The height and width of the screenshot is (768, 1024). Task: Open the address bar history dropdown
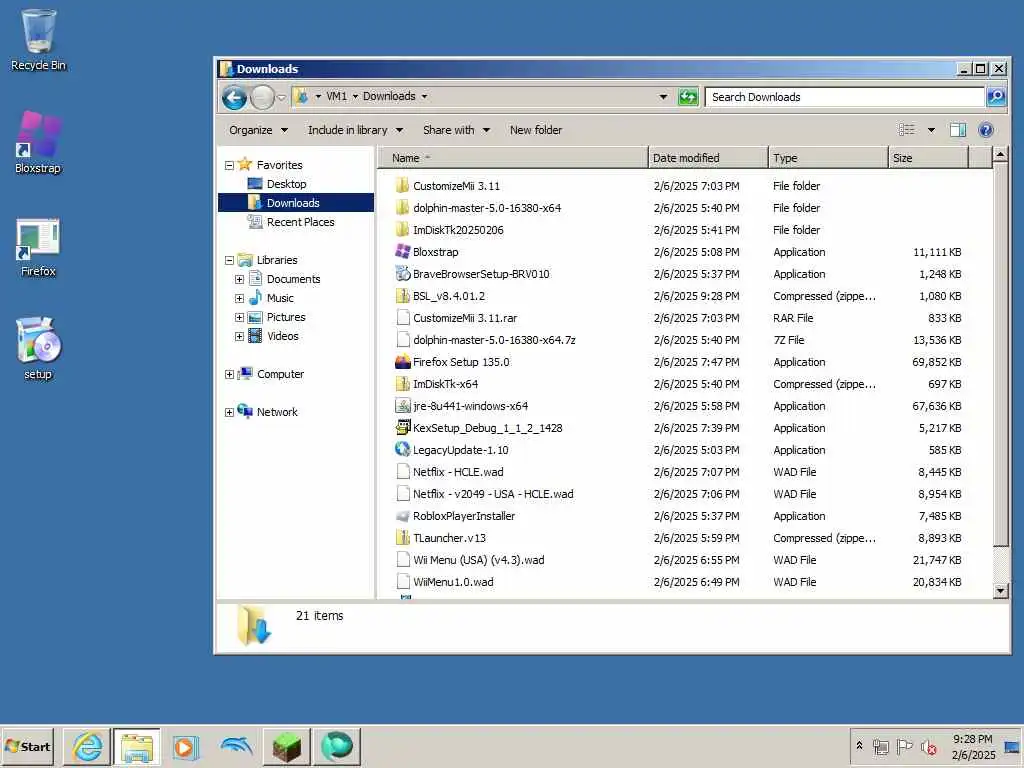tap(664, 97)
